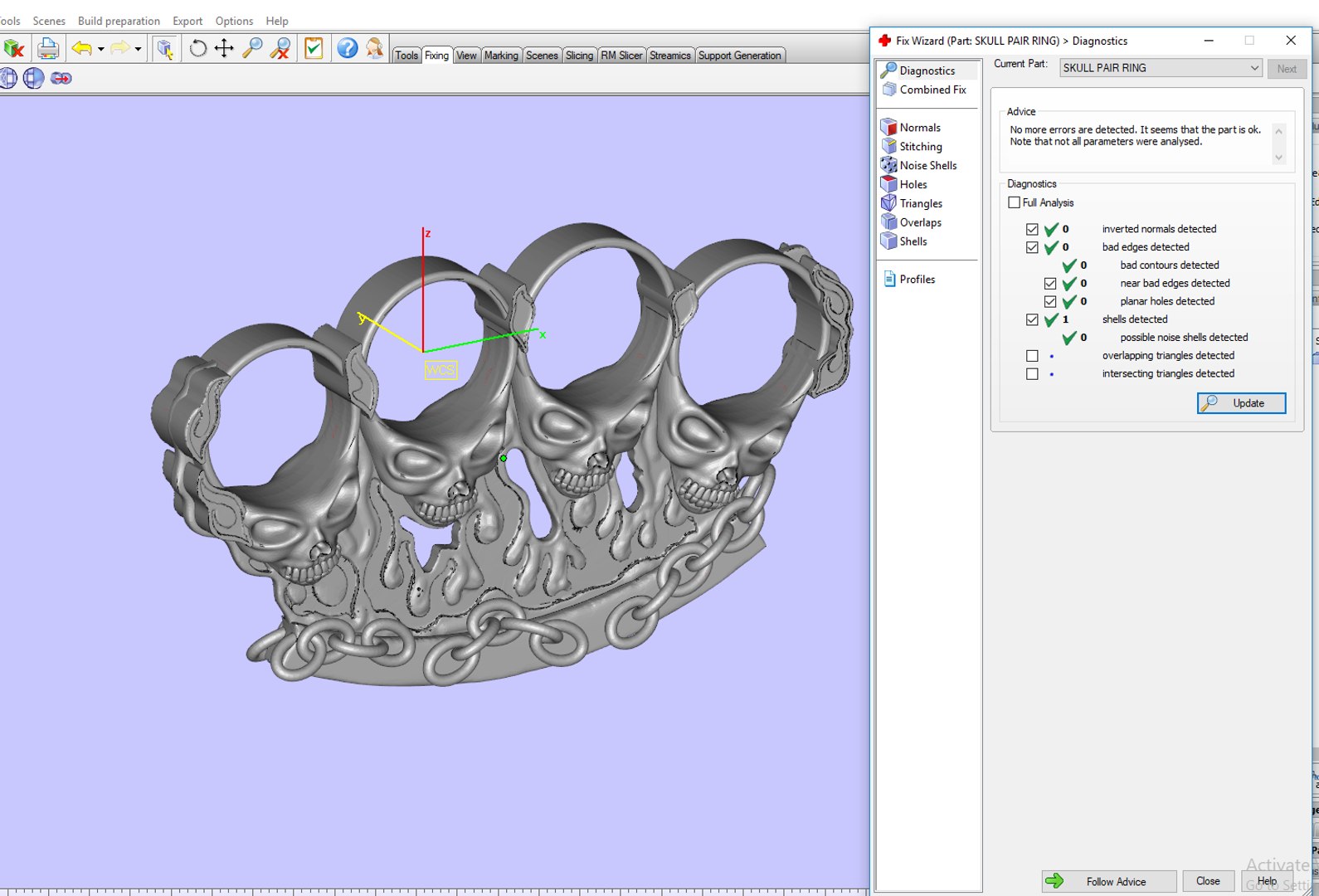Click the clipboard checkmark icon
This screenshot has width=1319, height=896.
(x=314, y=48)
